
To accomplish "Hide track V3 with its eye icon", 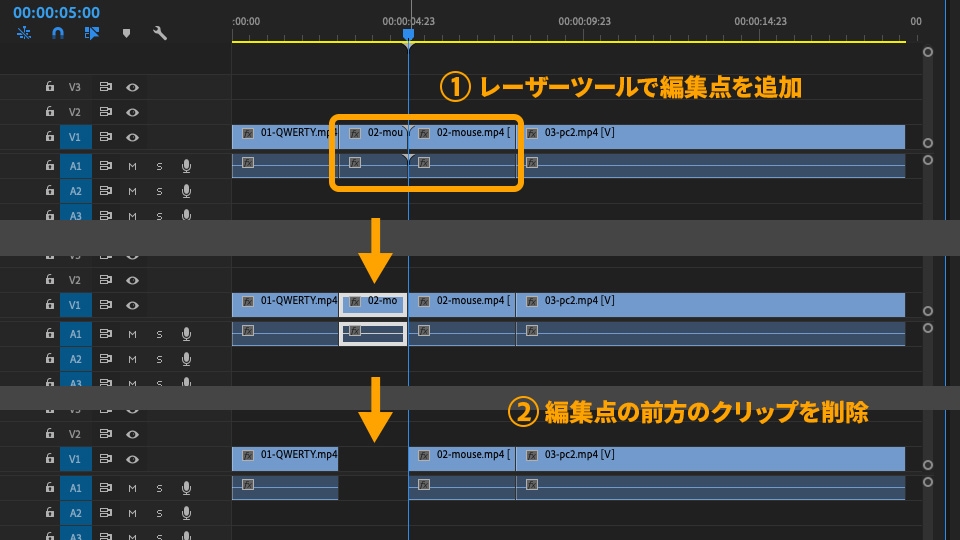I will pos(132,88).
